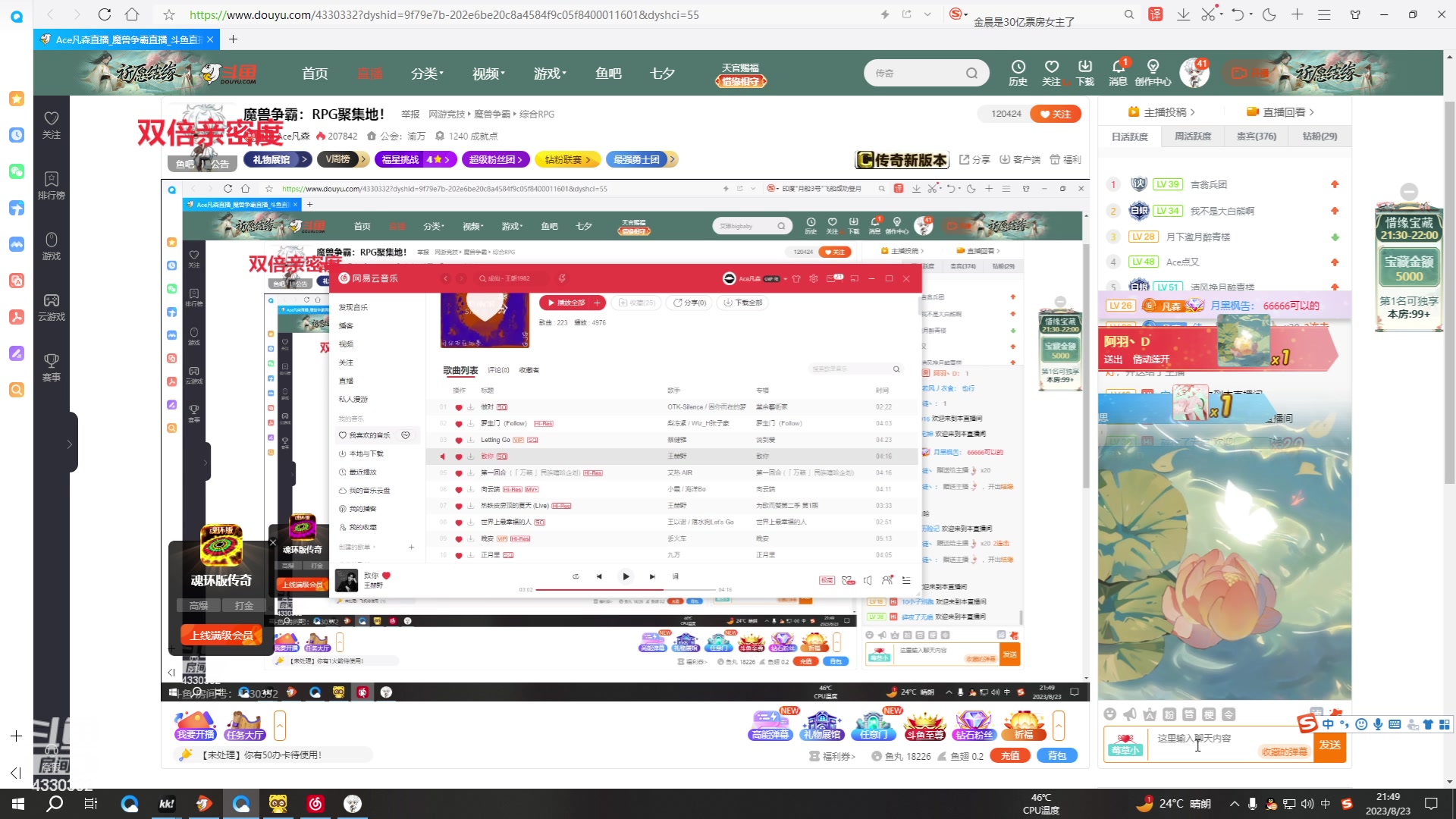
Task: Click the 钻石粉丝 diamond icon
Action: 974,726
